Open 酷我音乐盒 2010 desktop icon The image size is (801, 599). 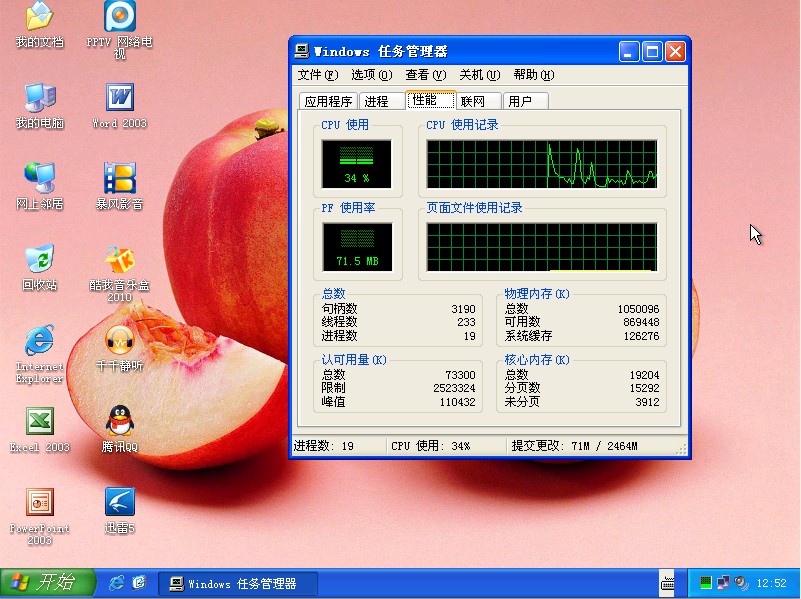click(119, 261)
